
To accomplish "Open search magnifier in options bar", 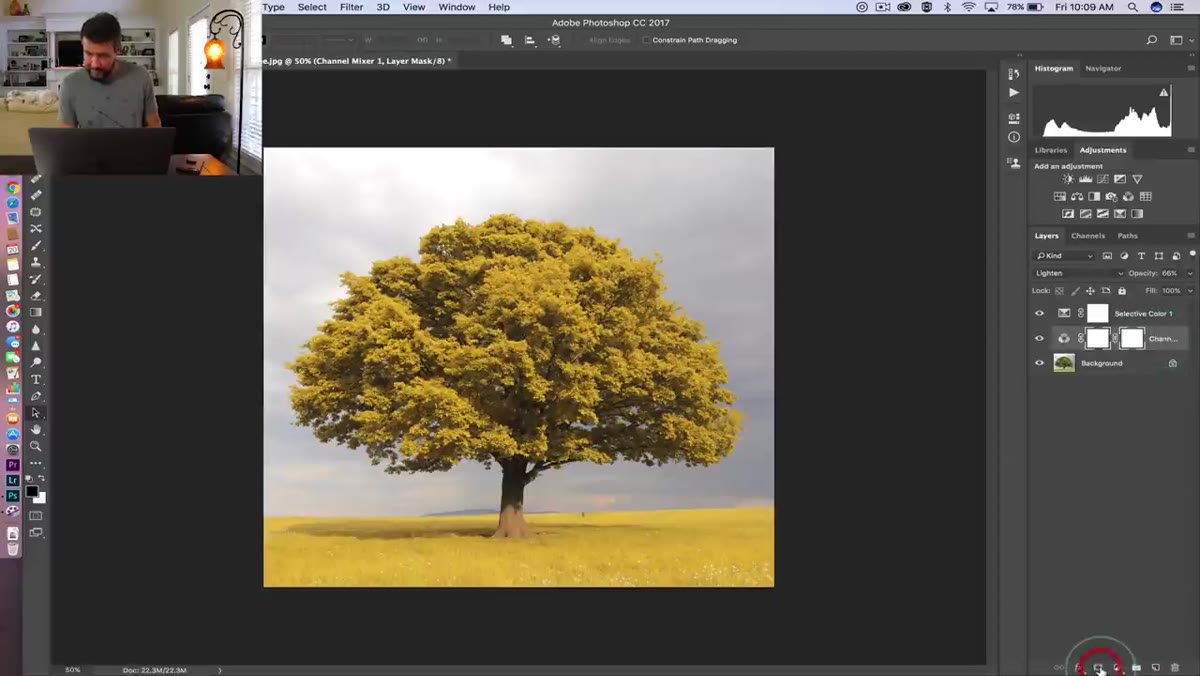I will click(1152, 40).
